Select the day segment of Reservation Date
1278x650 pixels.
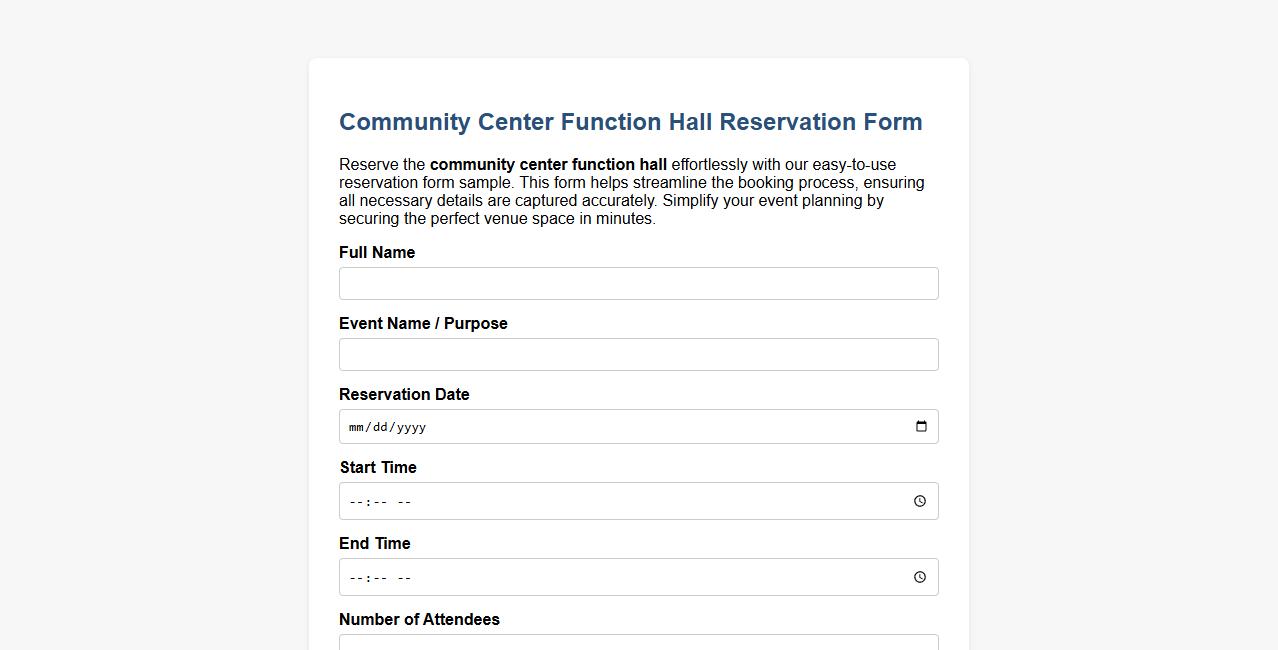click(382, 426)
